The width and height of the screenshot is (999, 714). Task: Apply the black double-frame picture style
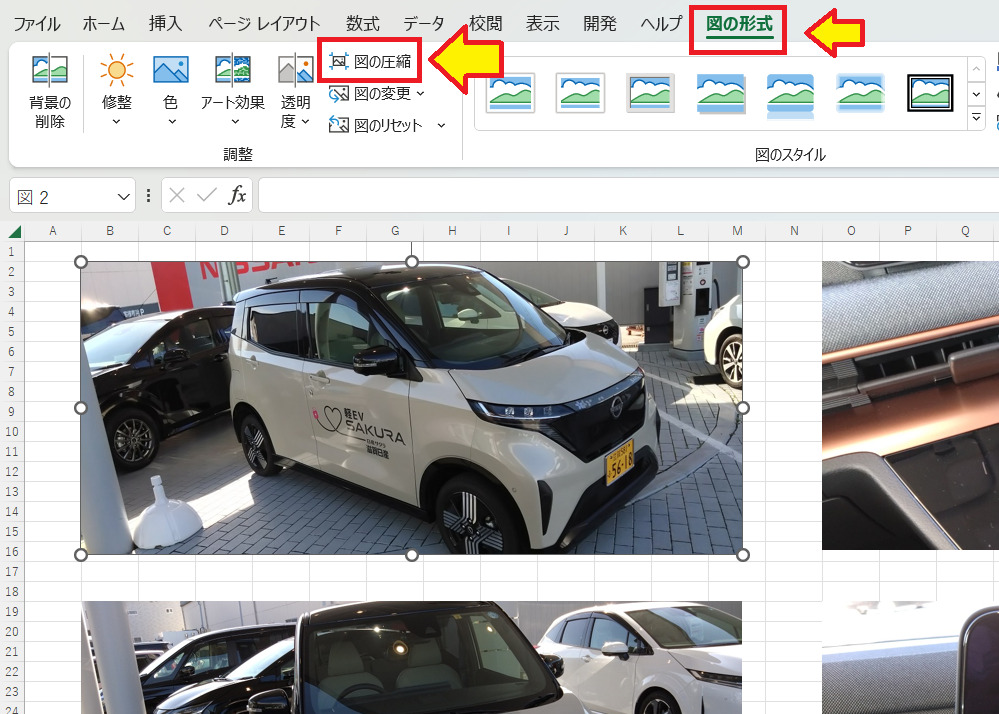(x=929, y=93)
